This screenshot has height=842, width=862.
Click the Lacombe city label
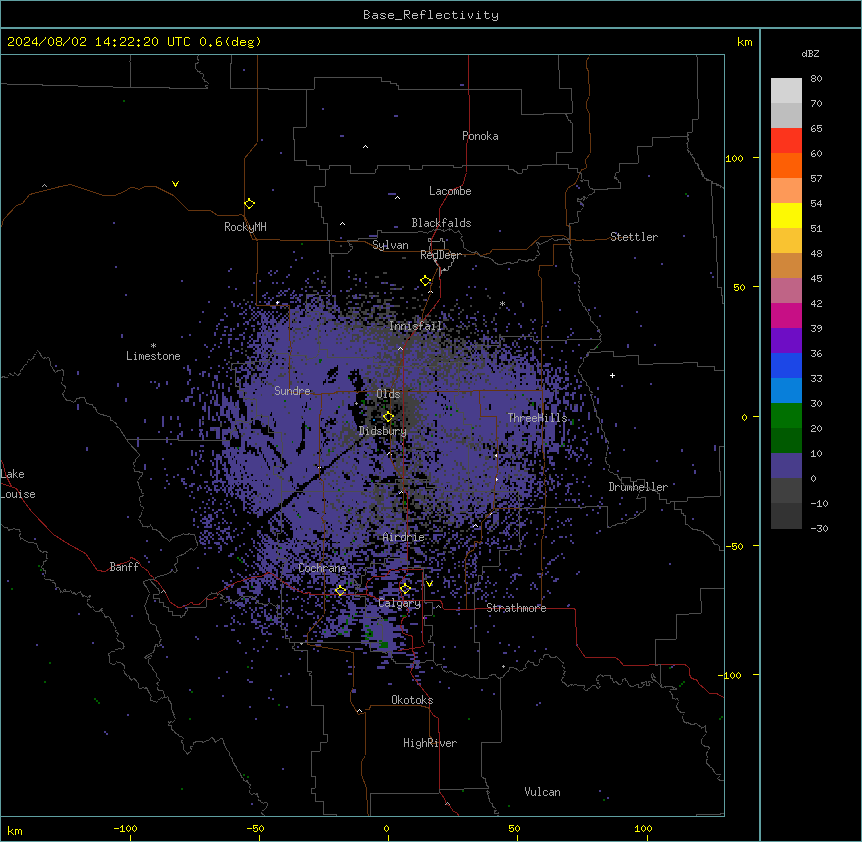450,191
